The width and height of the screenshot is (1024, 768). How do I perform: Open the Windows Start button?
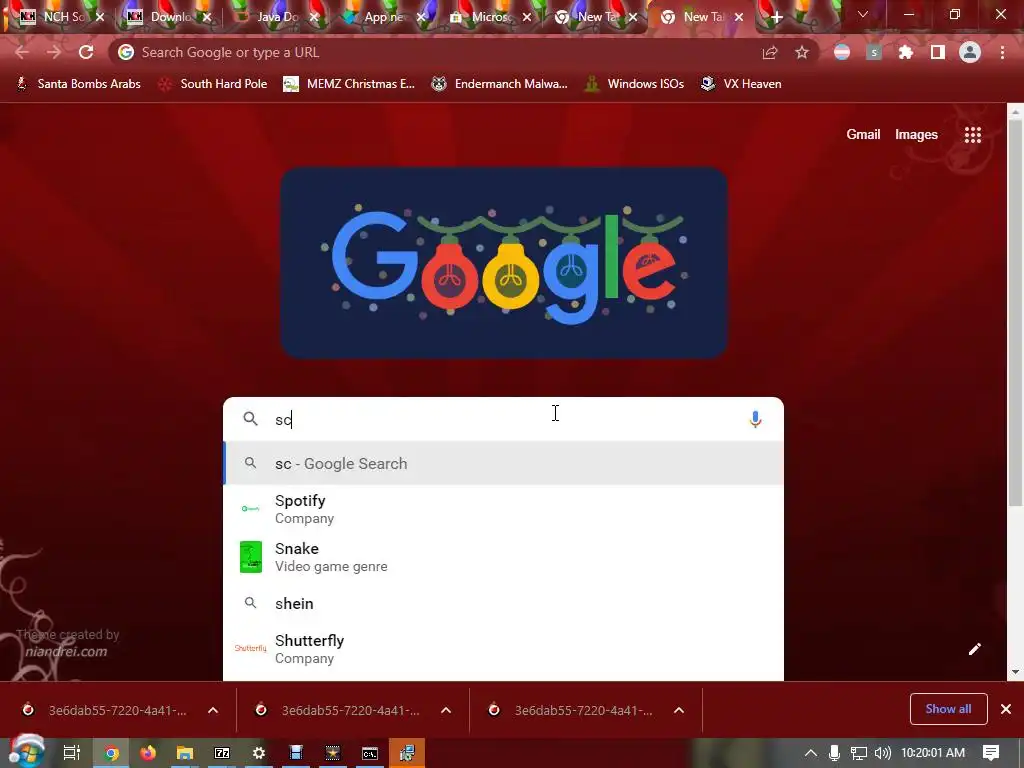point(25,752)
